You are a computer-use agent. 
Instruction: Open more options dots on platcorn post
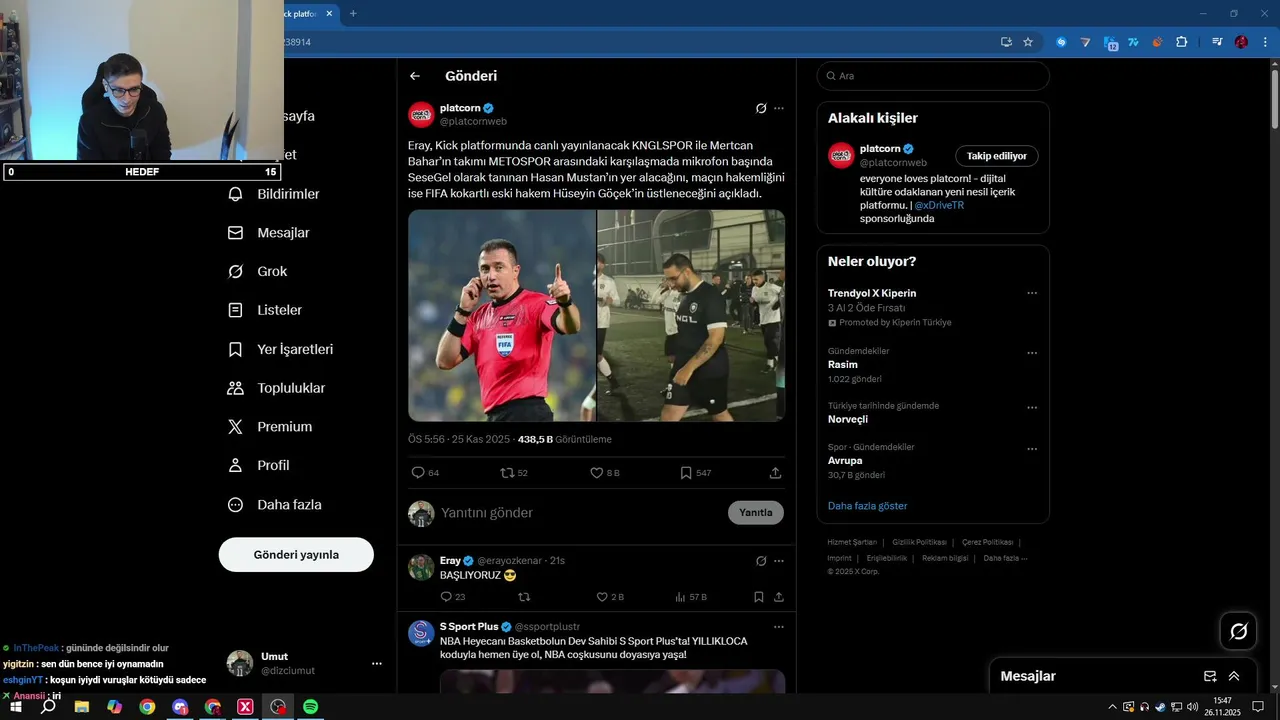pyautogui.click(x=779, y=108)
